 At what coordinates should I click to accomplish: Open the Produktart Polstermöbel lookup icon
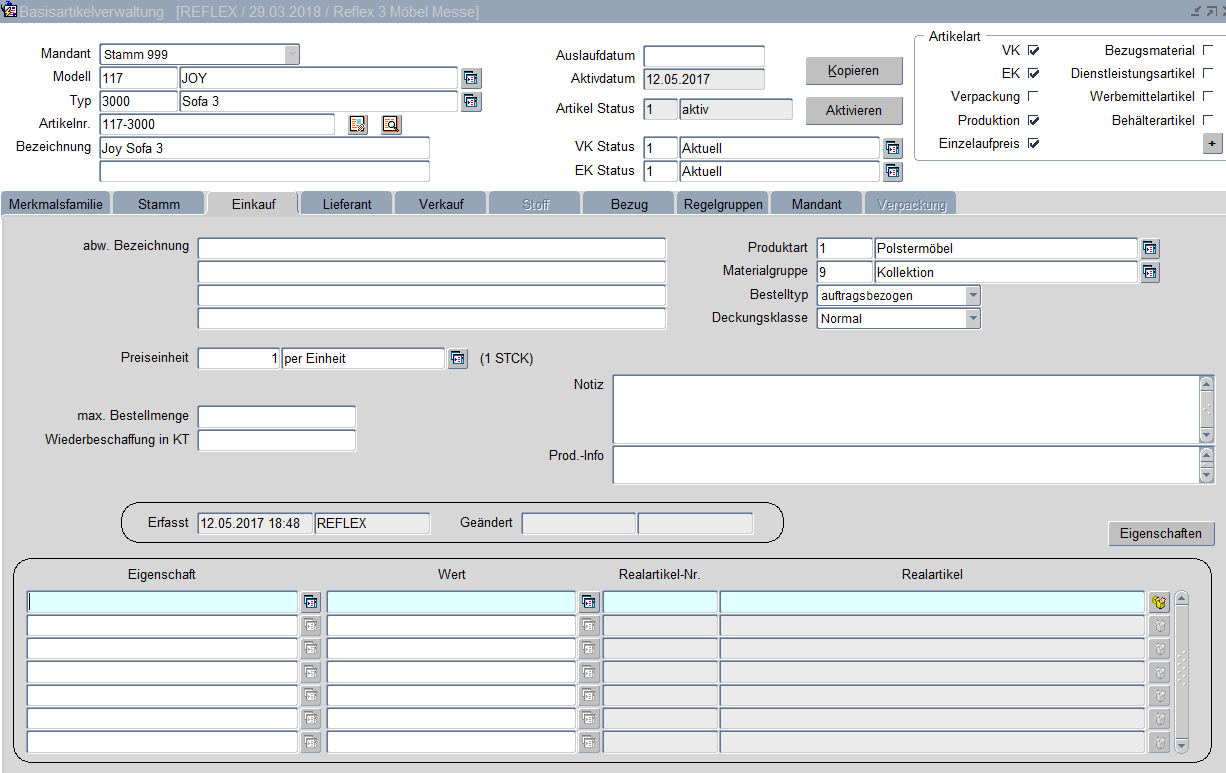click(1150, 248)
